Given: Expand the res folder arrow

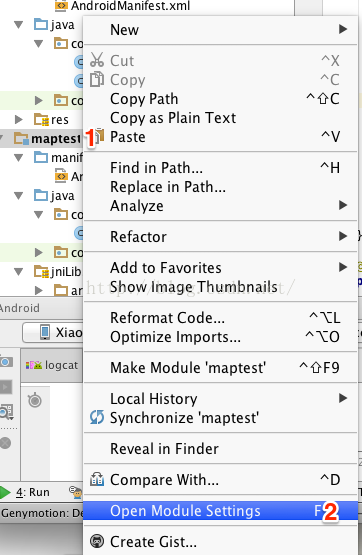Looking at the screenshot, I should 18,120.
